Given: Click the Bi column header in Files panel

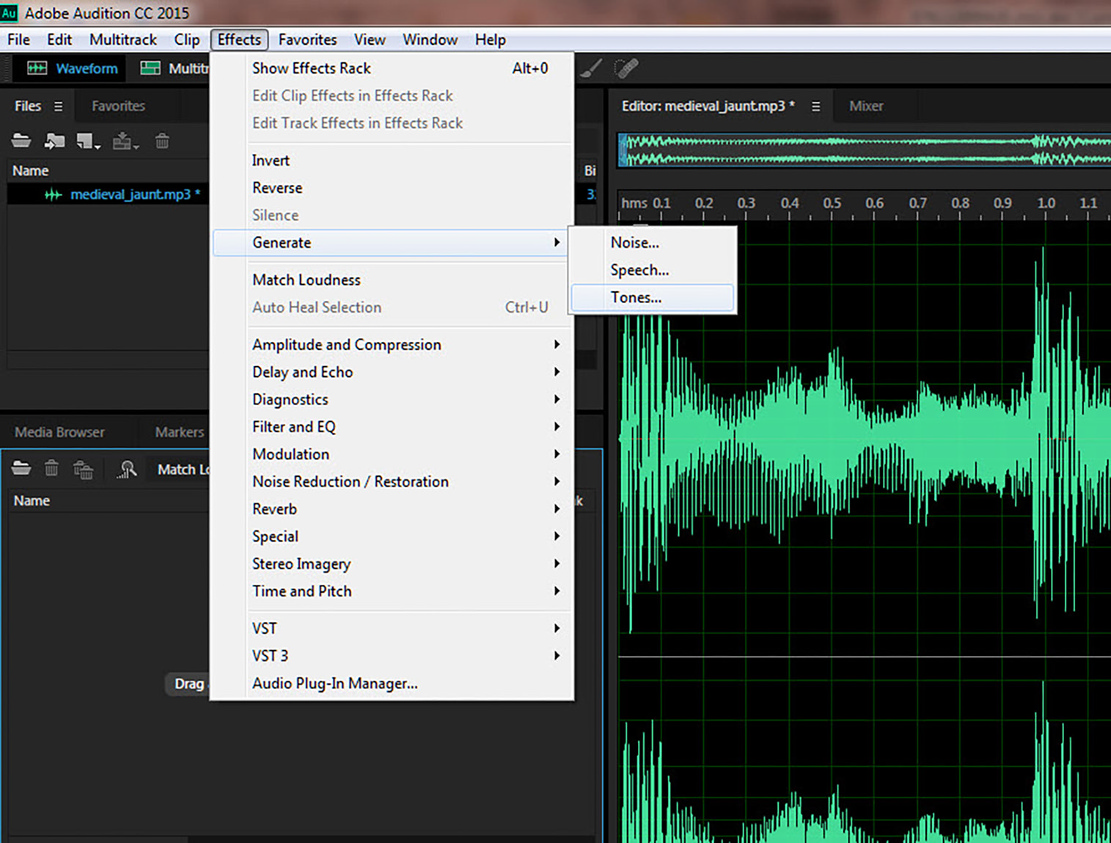Looking at the screenshot, I should (590, 171).
